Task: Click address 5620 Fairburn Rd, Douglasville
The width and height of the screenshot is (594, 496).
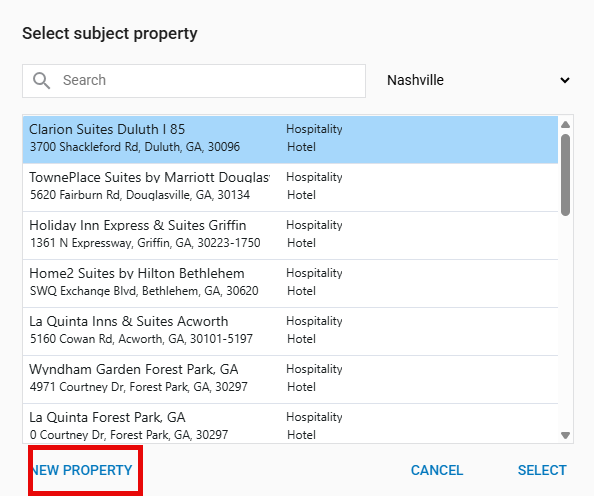Action: [x=140, y=195]
